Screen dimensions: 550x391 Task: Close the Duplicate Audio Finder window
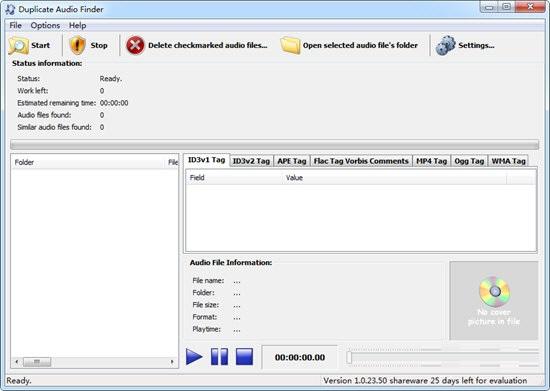pyautogui.click(x=530, y=7)
